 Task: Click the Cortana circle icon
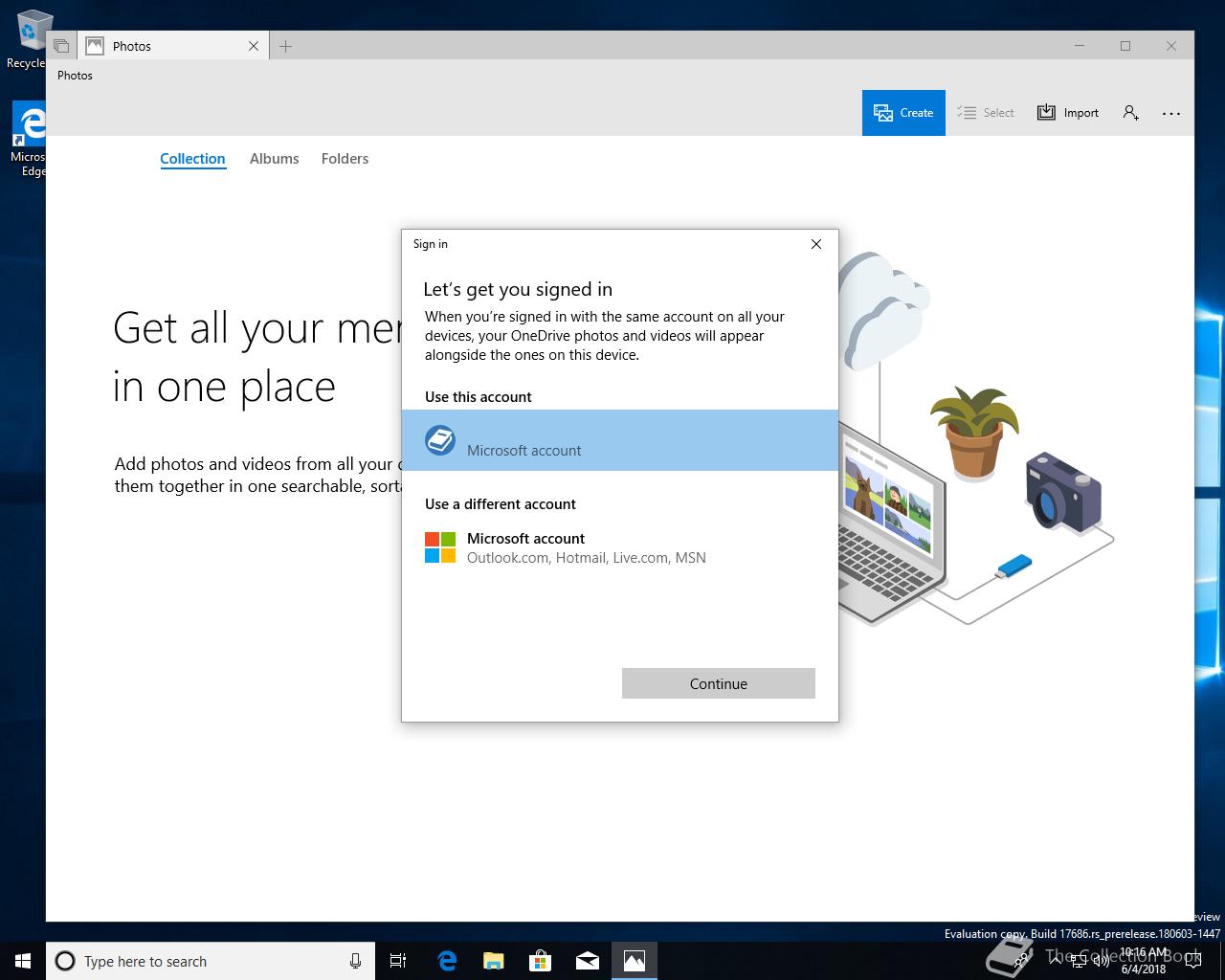tap(65, 961)
